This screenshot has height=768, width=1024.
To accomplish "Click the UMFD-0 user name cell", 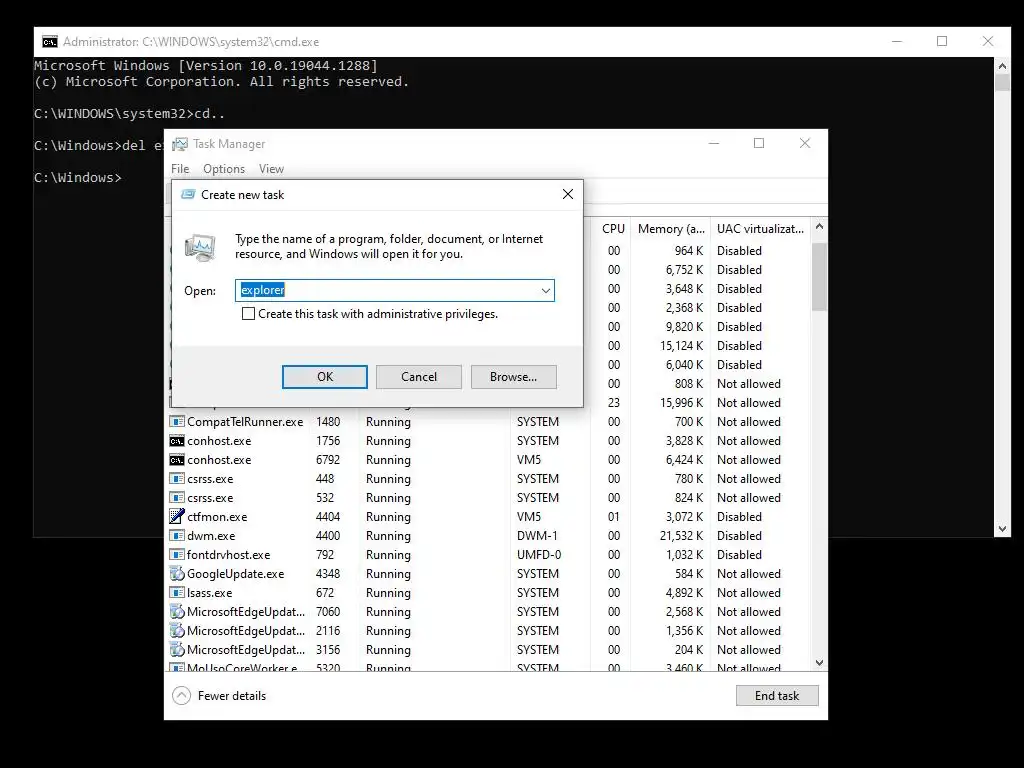I will point(539,554).
